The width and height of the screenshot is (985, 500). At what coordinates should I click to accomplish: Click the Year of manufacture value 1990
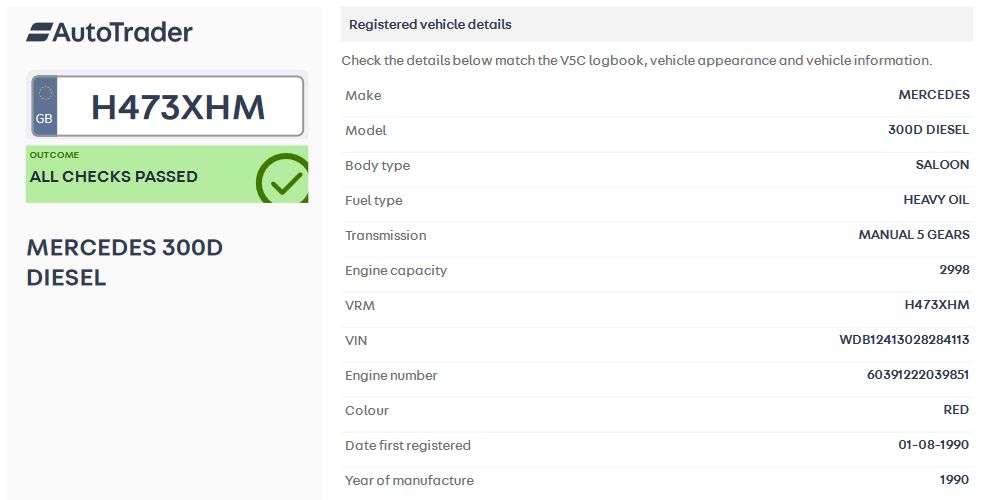(x=954, y=480)
